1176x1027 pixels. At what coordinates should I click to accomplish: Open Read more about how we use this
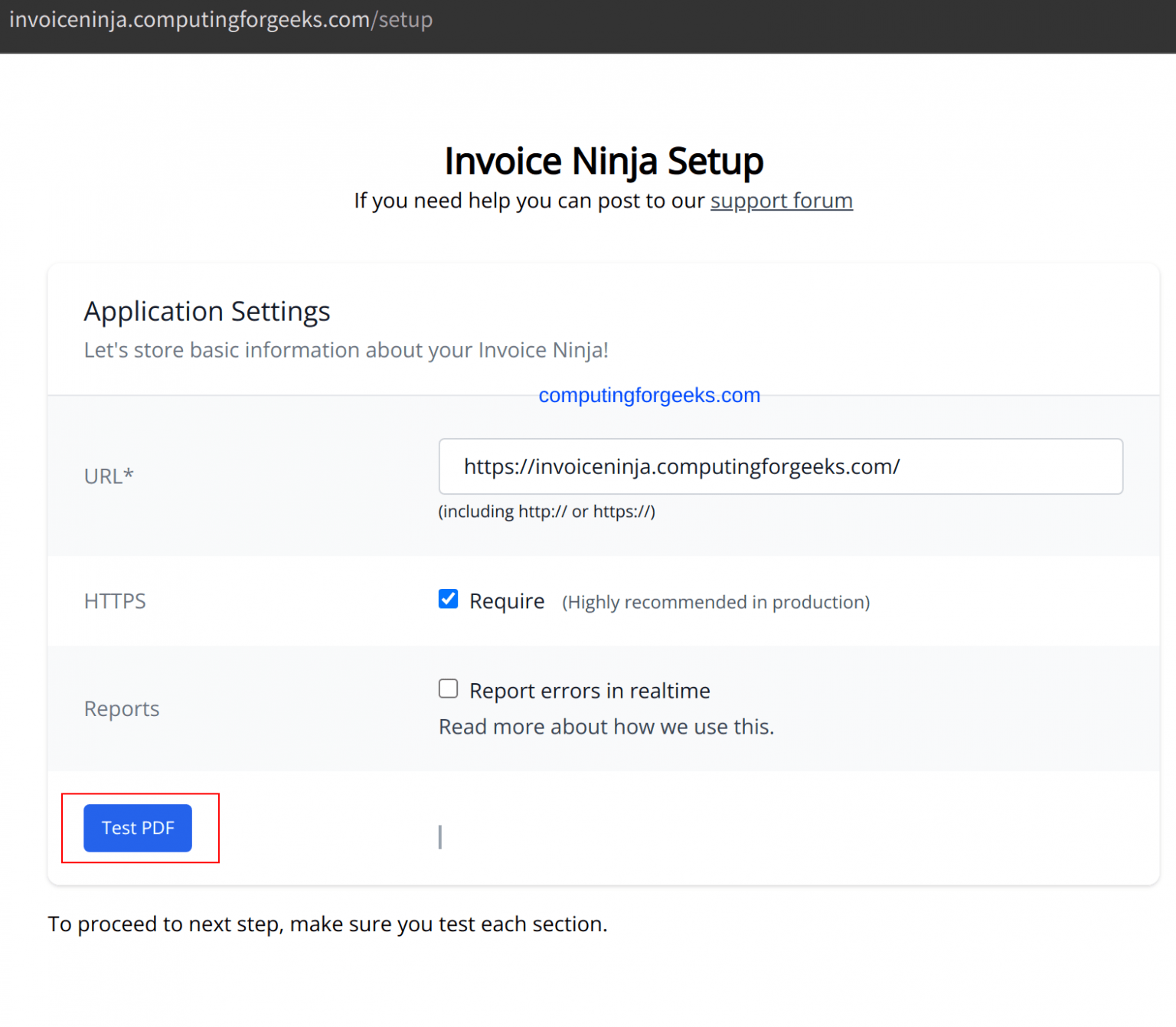pos(606,727)
